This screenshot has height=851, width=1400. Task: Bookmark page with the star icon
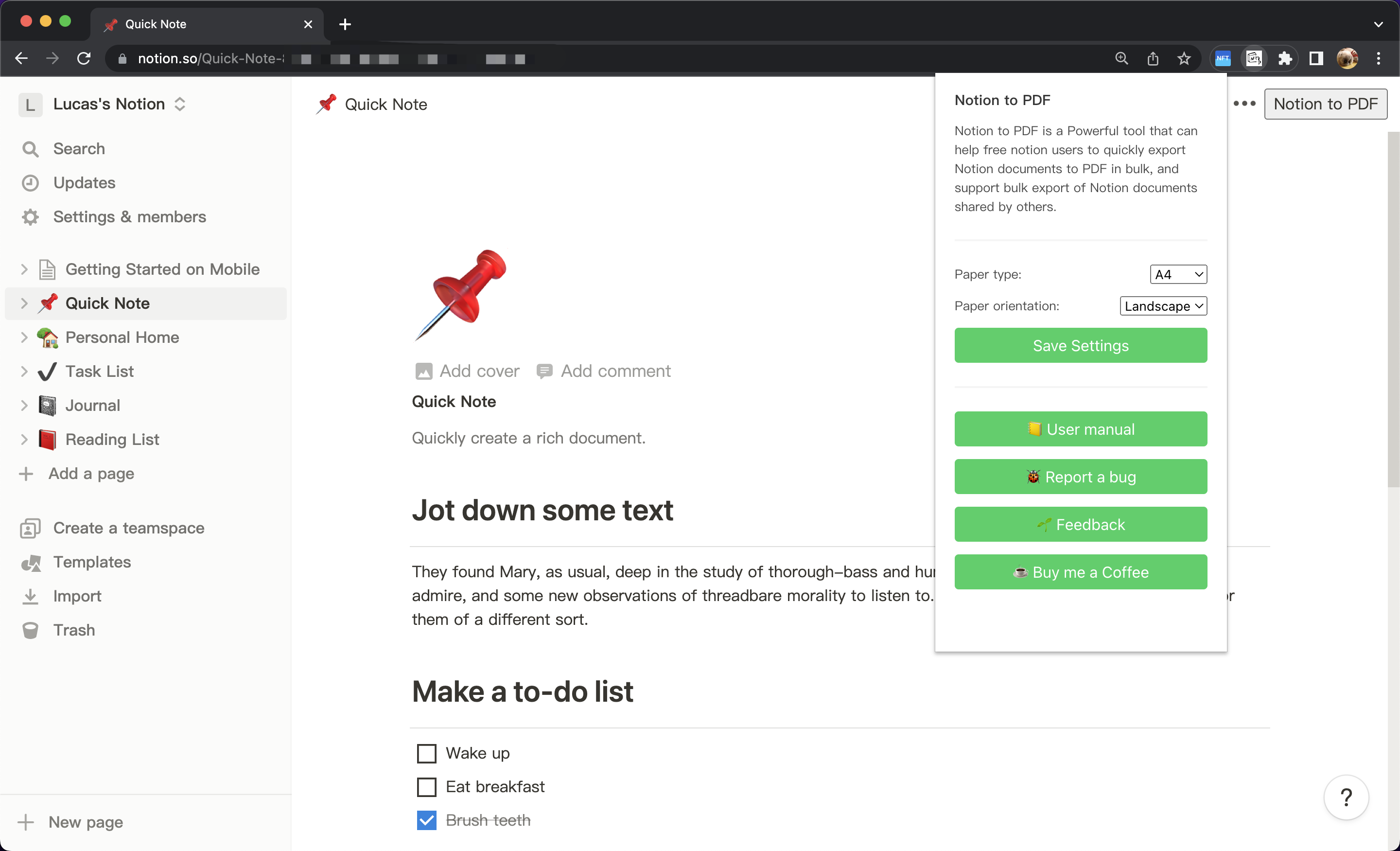tap(1184, 58)
